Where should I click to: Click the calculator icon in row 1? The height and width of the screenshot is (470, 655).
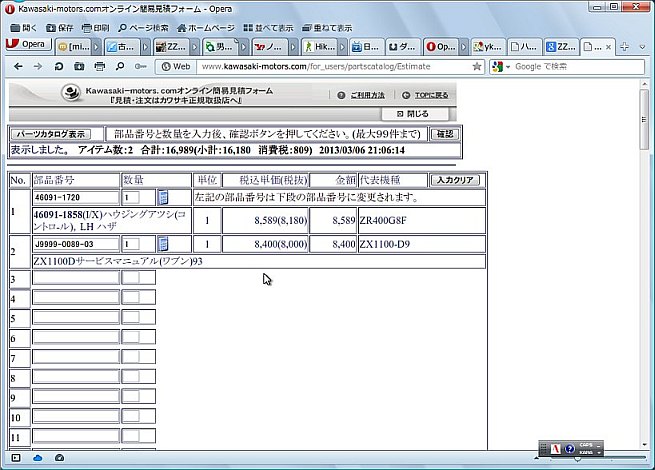pyautogui.click(x=163, y=197)
